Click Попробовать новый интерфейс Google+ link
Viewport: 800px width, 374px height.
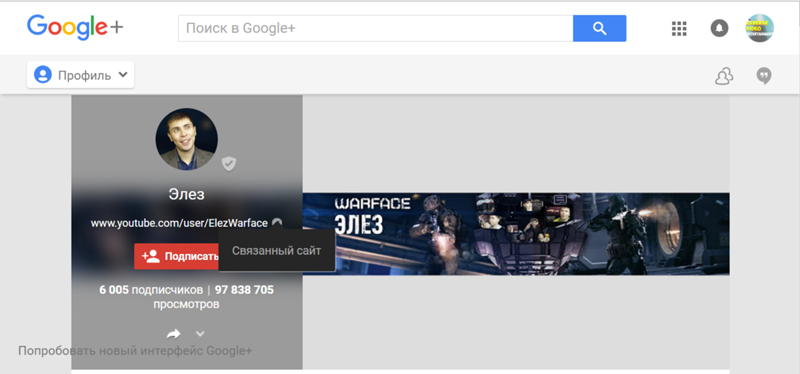[135, 351]
